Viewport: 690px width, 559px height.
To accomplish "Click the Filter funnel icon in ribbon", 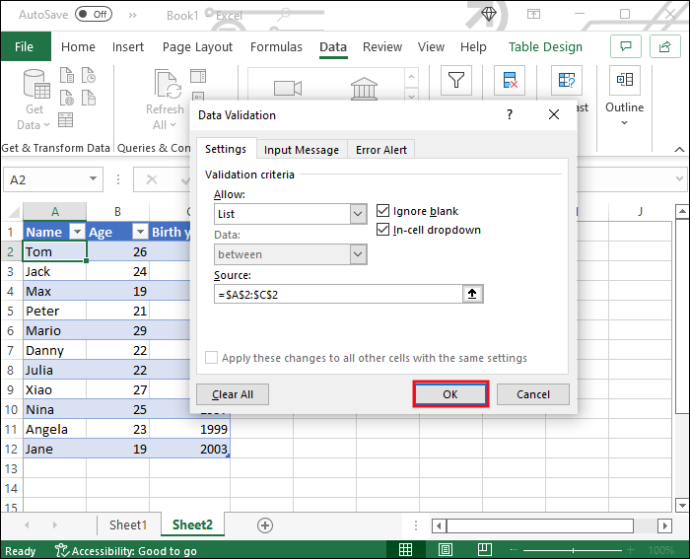I will pyautogui.click(x=456, y=81).
